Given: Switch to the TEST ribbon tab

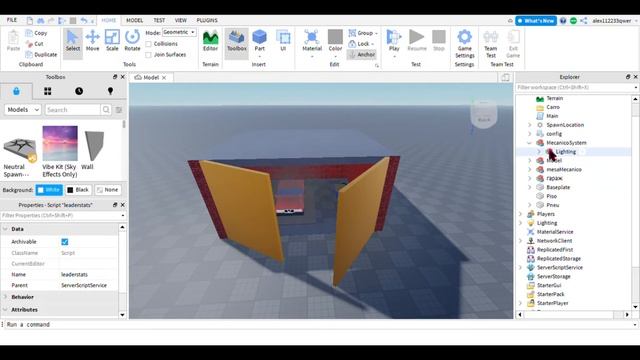Looking at the screenshot, I should (x=159, y=20).
